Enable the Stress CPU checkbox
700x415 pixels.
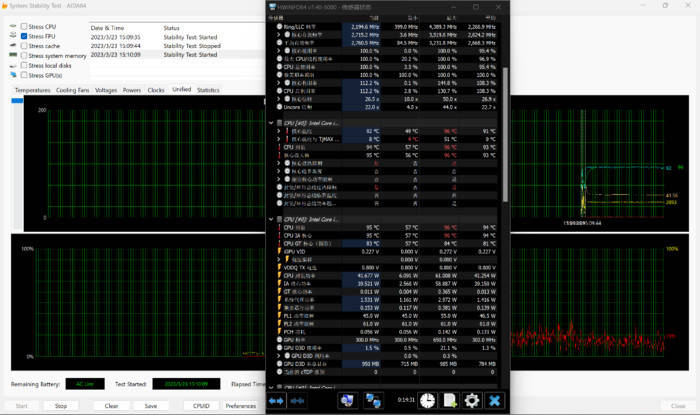pyautogui.click(x=24, y=26)
